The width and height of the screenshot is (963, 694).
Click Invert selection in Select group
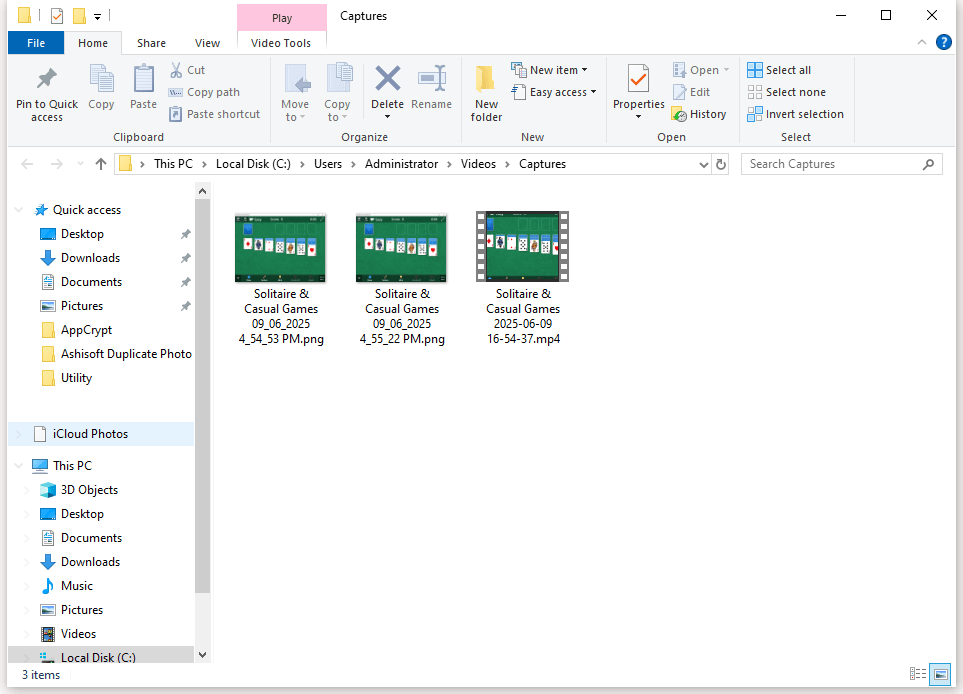(x=795, y=114)
